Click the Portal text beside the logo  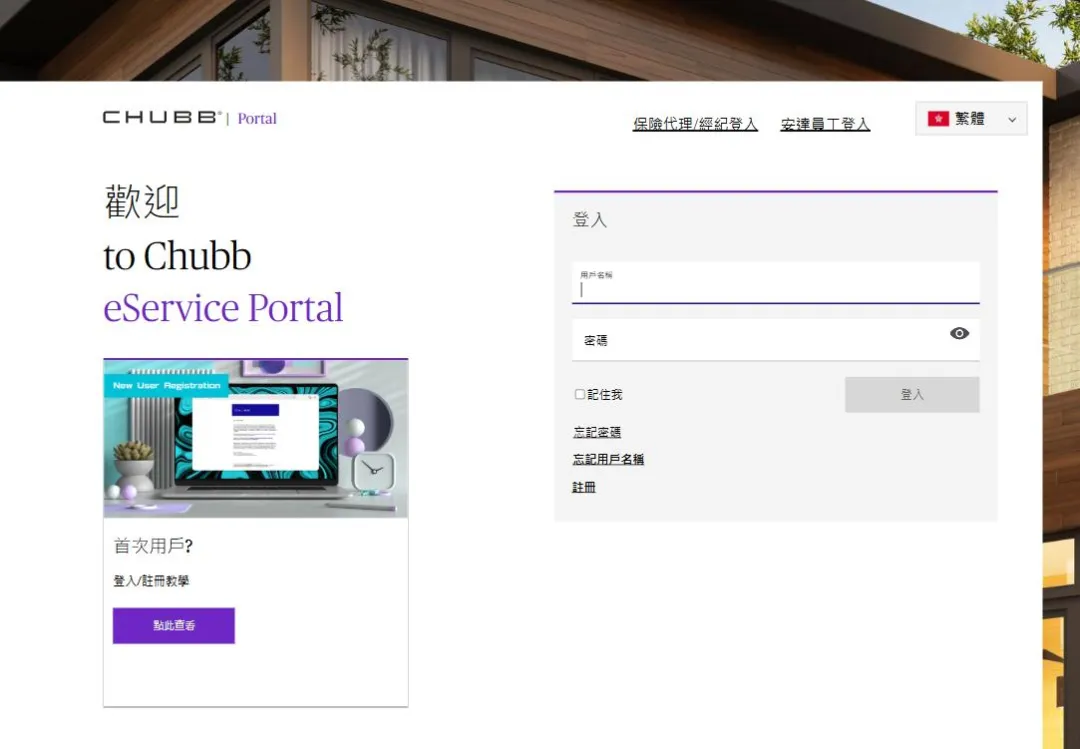[257, 119]
